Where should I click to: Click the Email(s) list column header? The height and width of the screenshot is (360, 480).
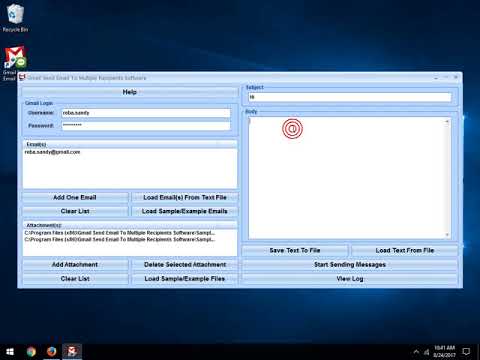click(130, 144)
